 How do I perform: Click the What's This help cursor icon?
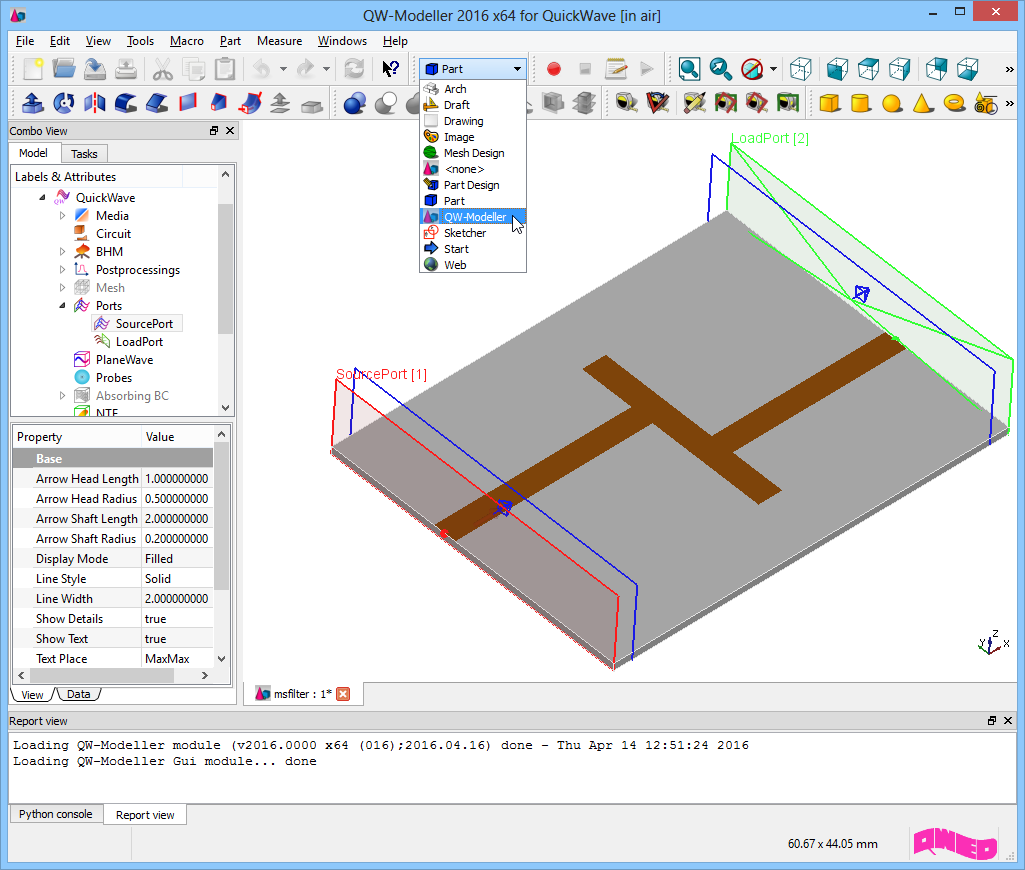coord(390,69)
